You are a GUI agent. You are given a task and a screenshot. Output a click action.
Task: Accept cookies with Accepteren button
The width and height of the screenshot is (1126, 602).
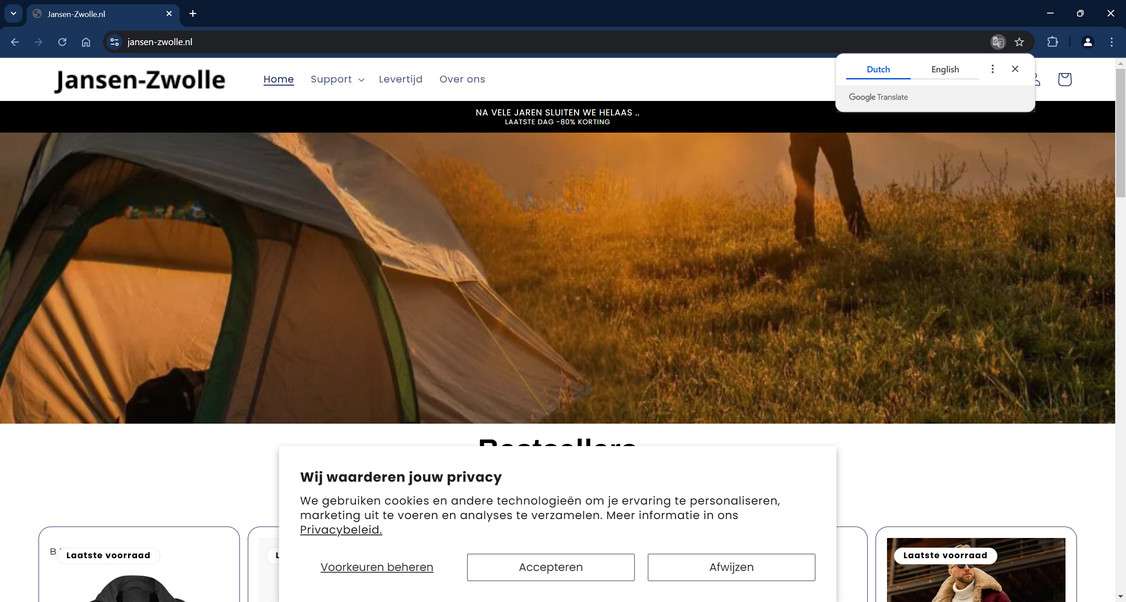point(551,567)
